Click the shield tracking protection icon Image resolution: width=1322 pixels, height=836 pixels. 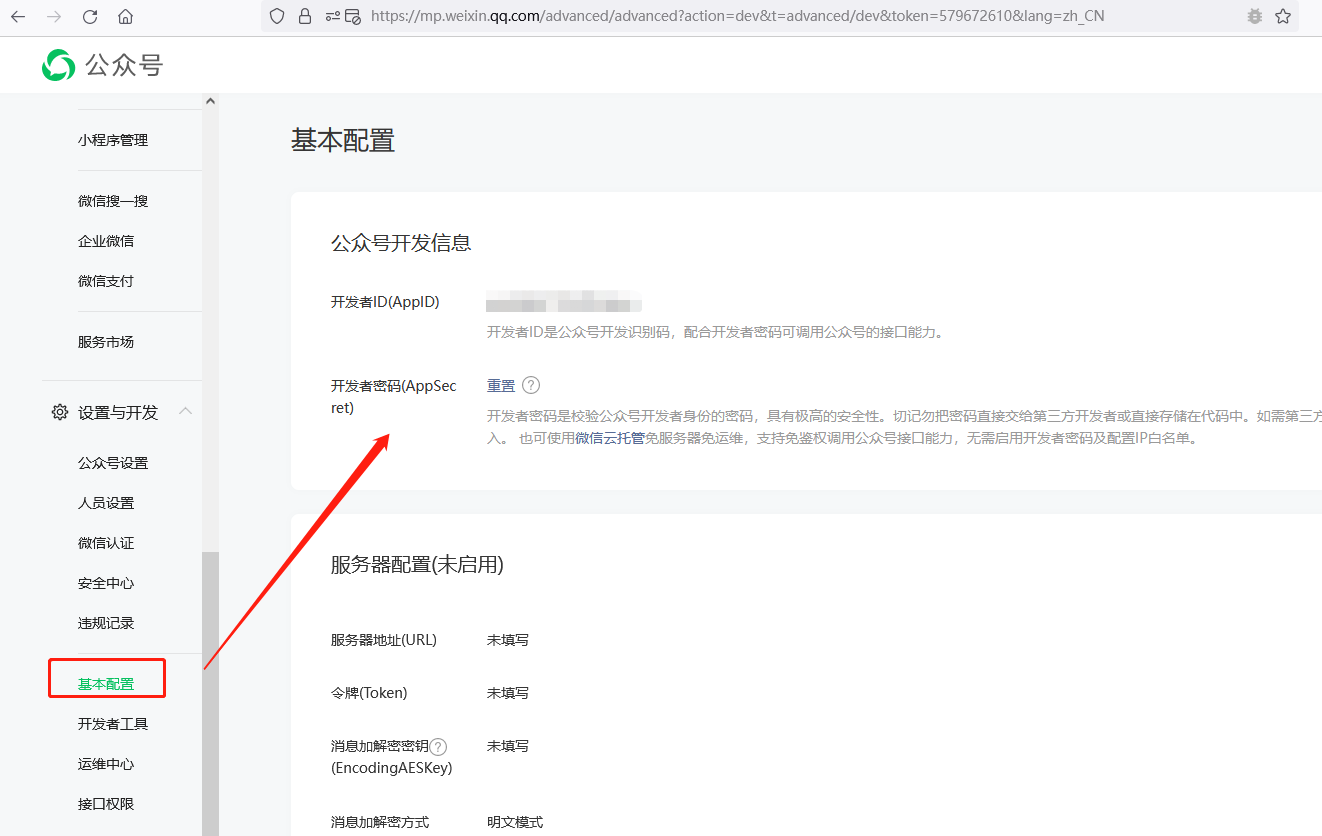click(278, 17)
